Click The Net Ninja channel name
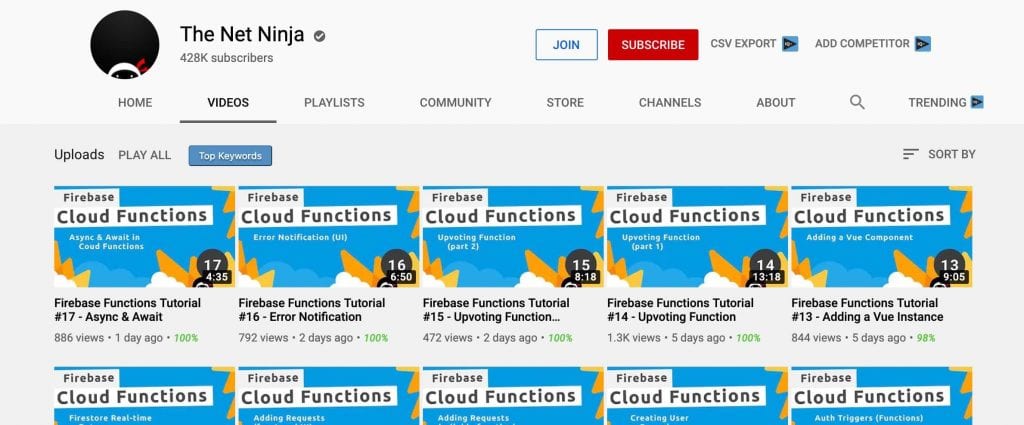 coord(242,34)
